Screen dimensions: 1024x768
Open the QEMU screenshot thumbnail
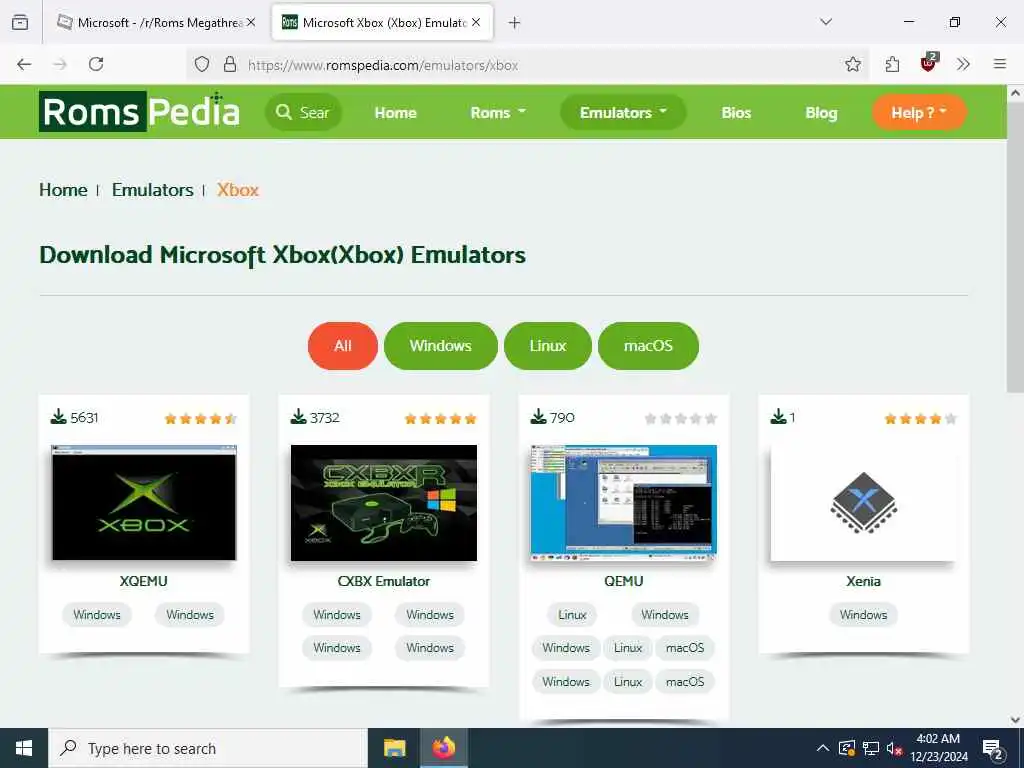tap(624, 503)
